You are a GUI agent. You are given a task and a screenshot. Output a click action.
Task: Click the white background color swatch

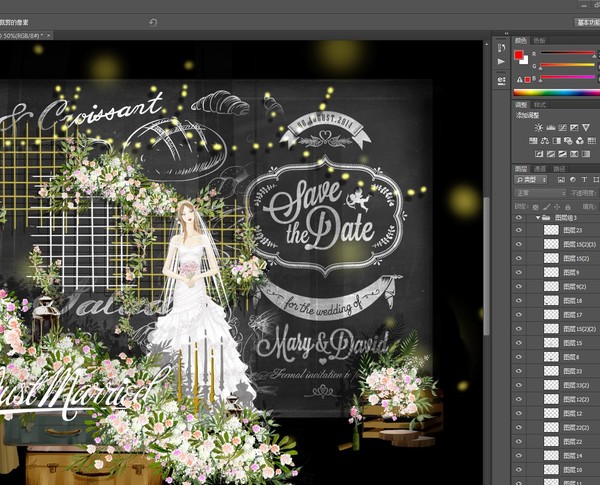(x=524, y=60)
